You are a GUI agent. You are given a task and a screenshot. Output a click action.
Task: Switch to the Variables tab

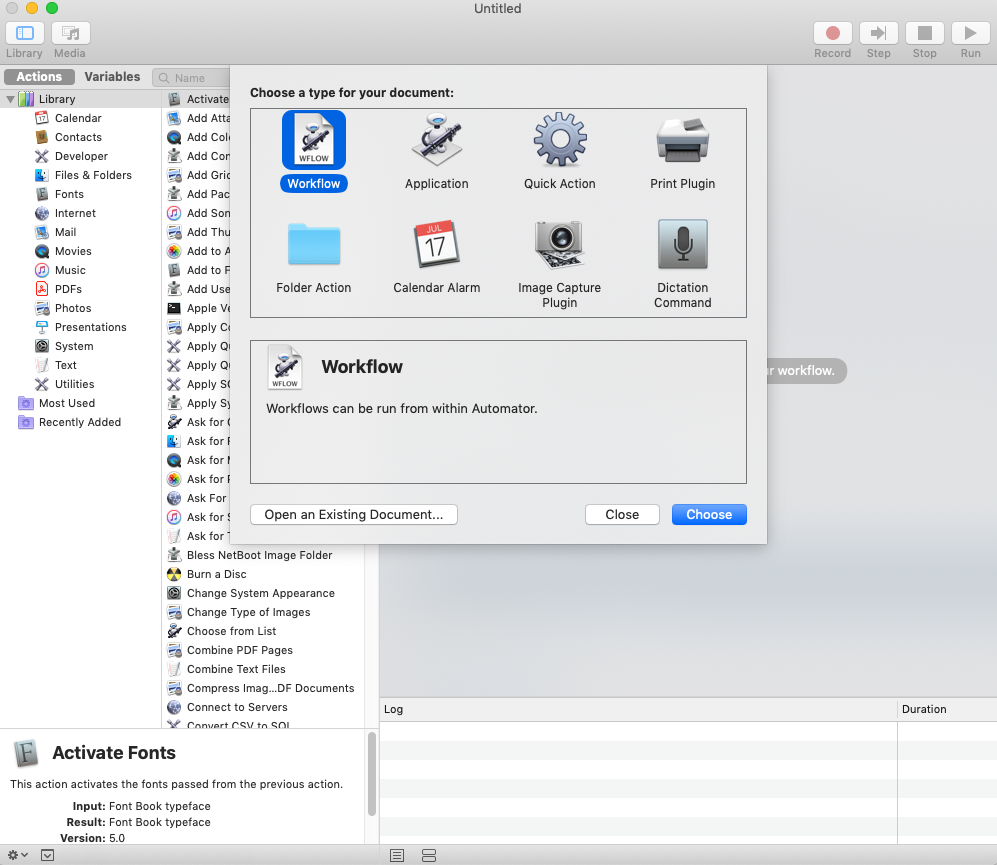click(112, 77)
